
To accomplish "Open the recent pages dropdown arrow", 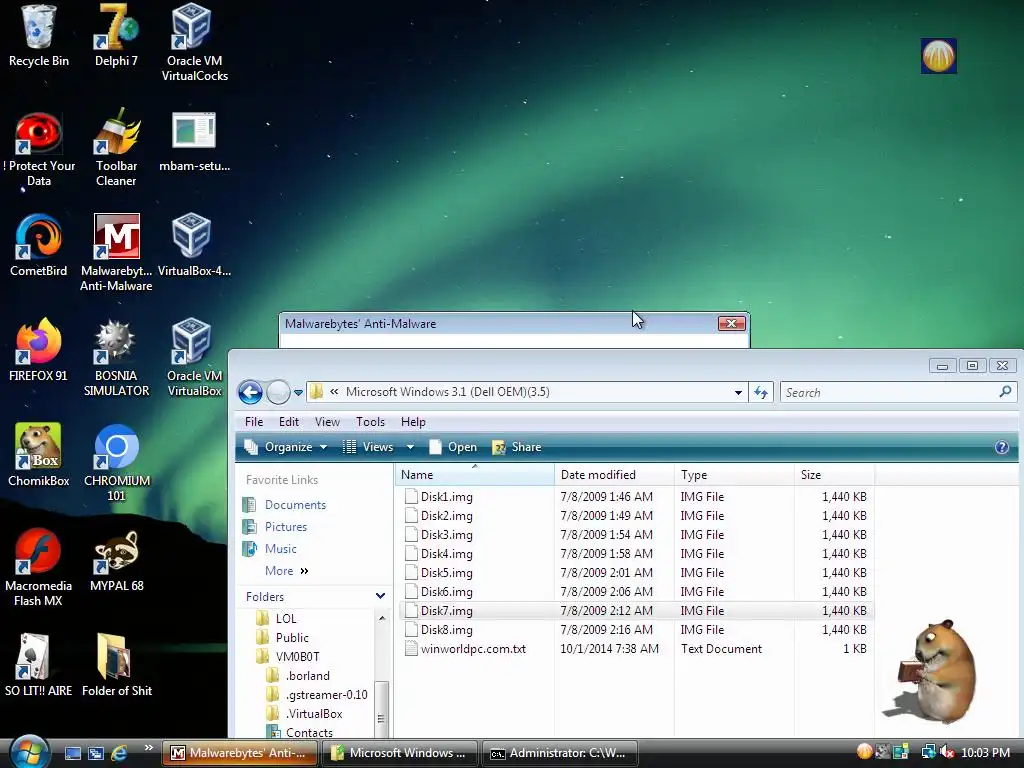I will (x=298, y=392).
